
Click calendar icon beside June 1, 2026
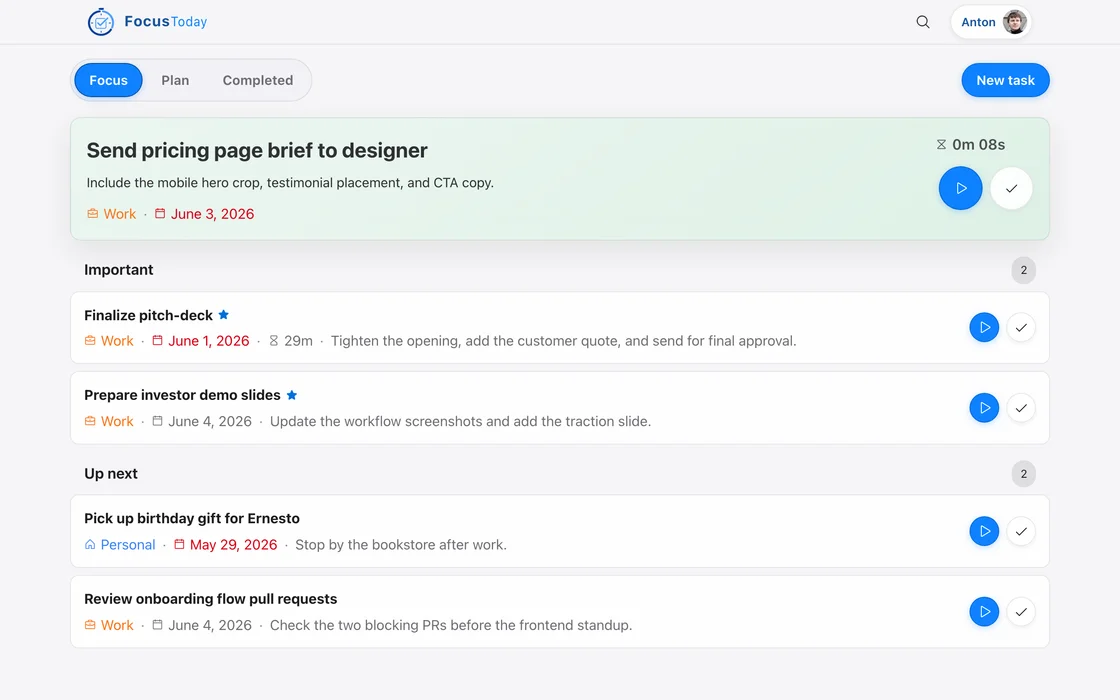158,341
